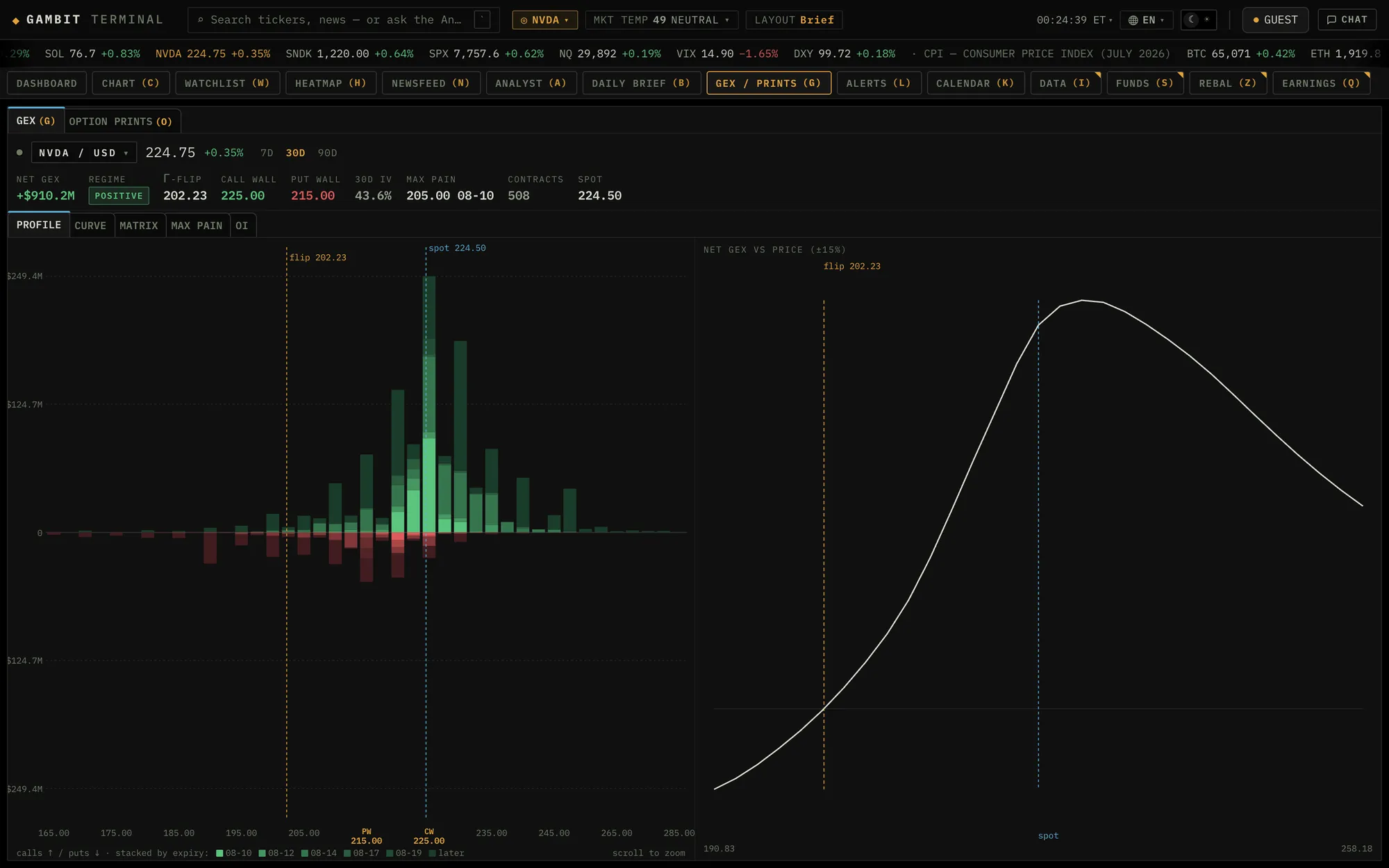Click the 08-12 expiry legend swatch

coord(263,853)
